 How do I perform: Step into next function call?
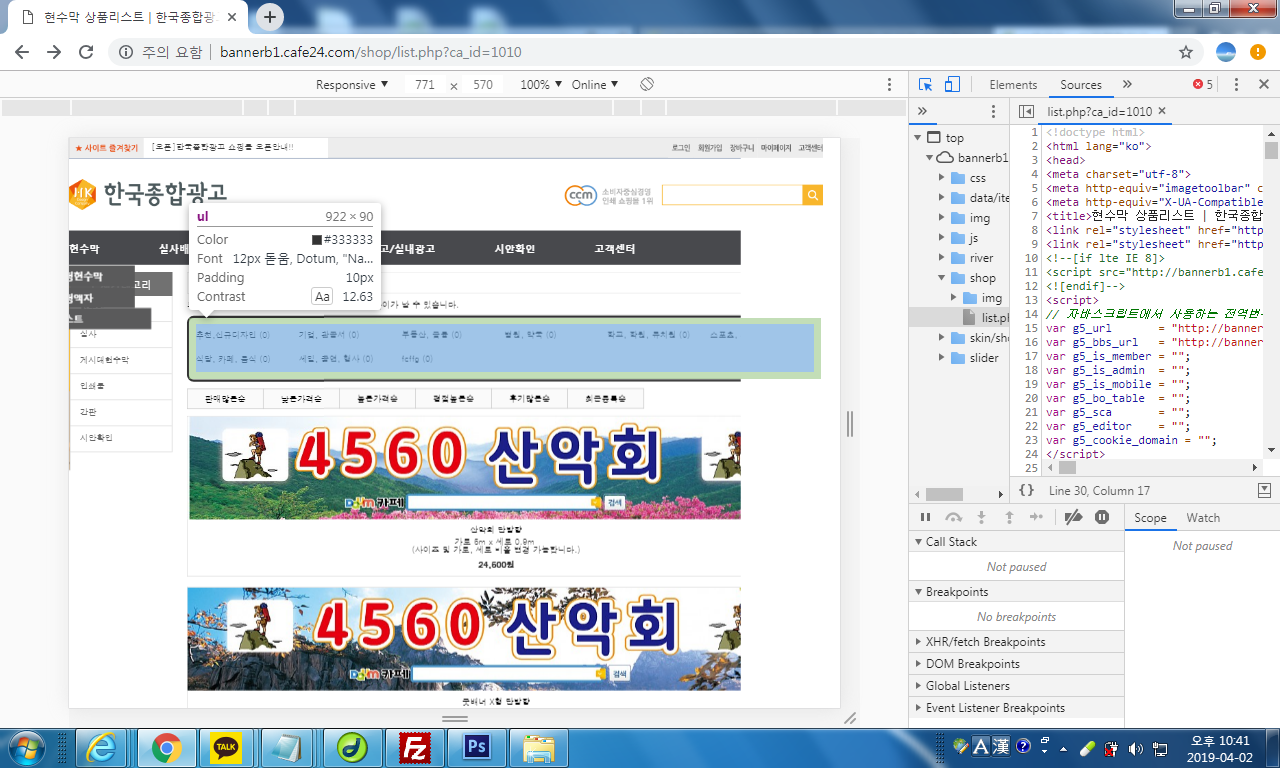pos(981,517)
